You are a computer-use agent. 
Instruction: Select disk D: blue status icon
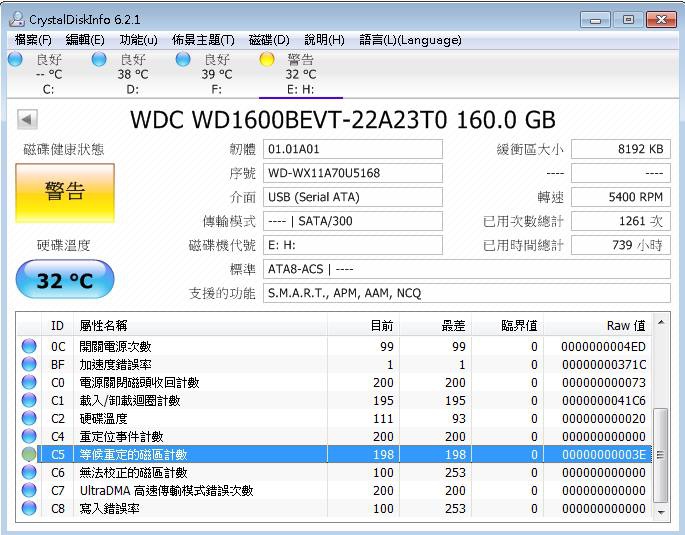click(99, 59)
